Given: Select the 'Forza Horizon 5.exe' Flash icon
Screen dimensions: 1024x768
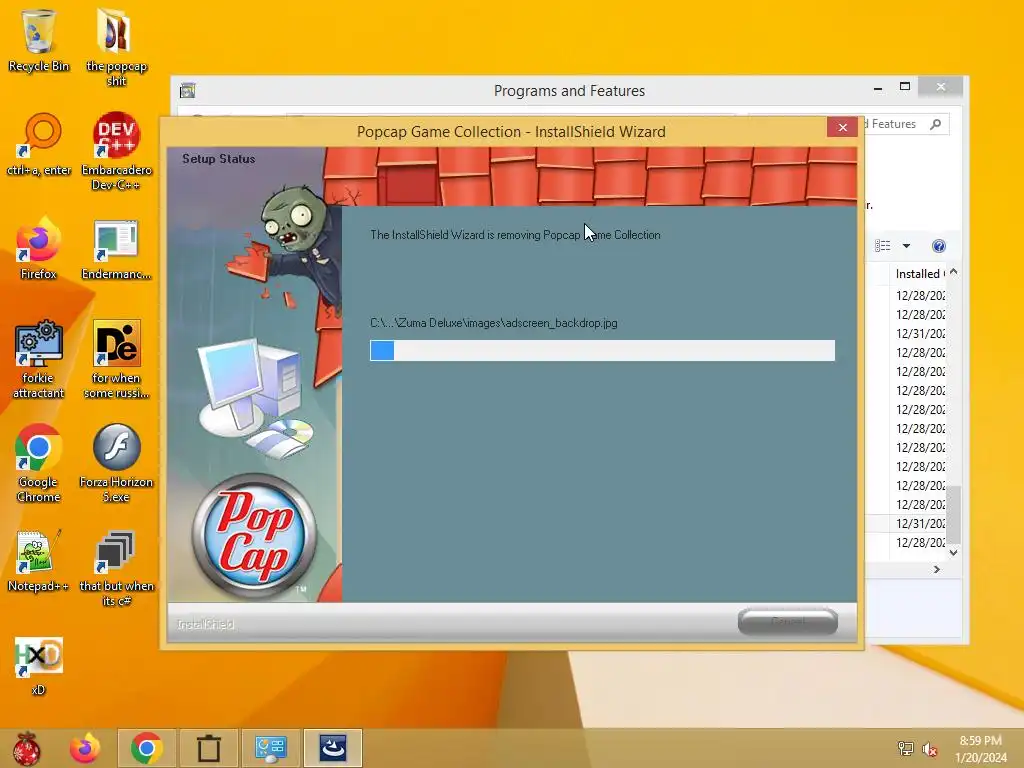Looking at the screenshot, I should point(116,464).
